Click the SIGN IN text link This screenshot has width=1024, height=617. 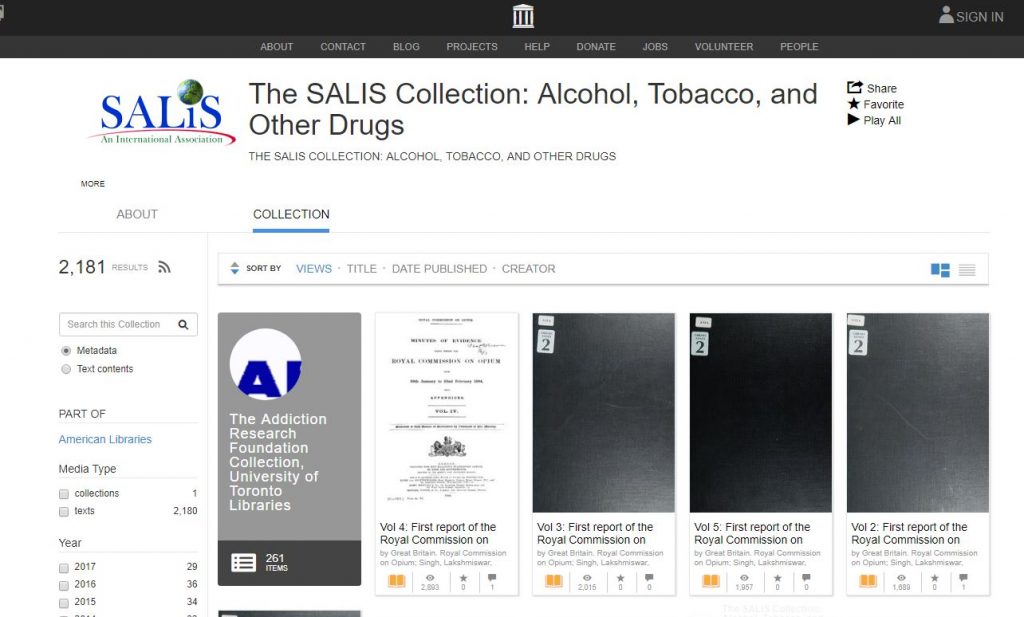(x=980, y=17)
